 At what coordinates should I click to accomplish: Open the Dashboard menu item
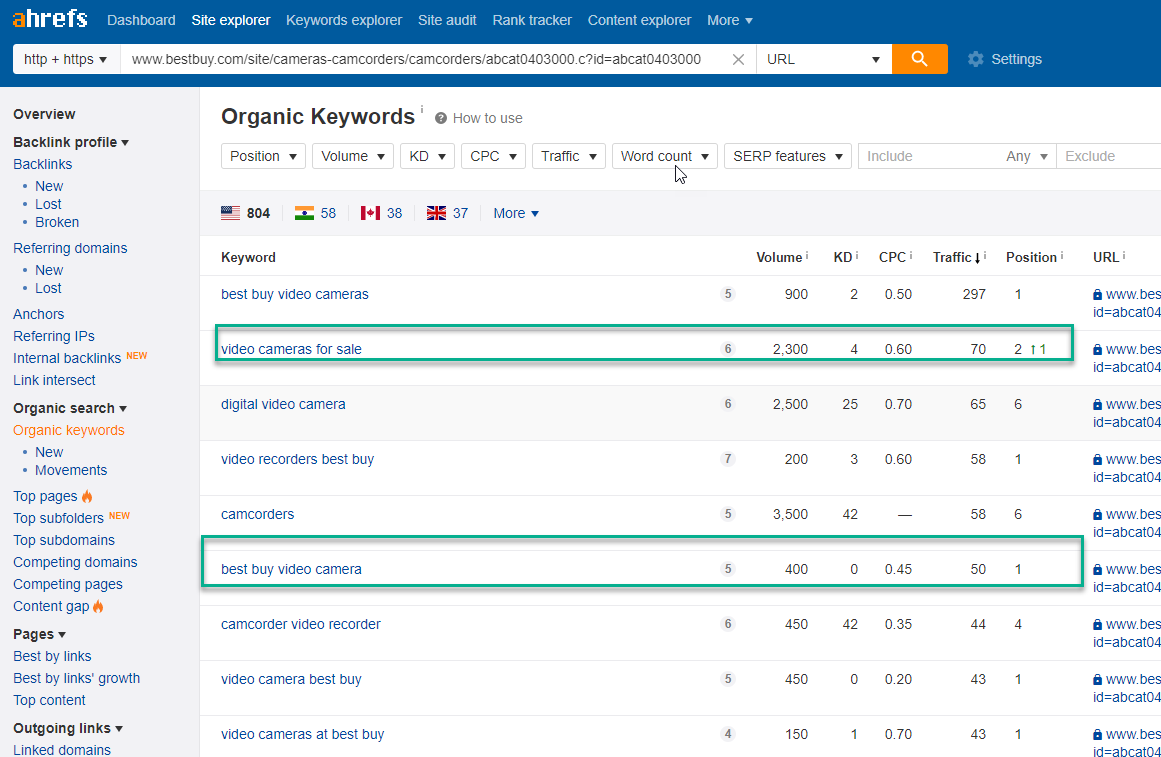point(141,20)
